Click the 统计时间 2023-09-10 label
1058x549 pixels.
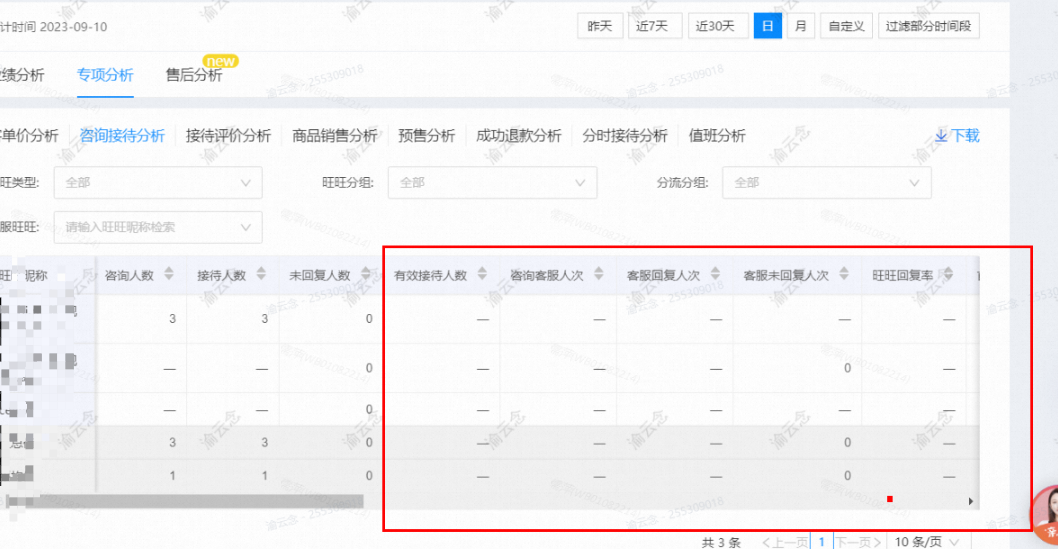(x=53, y=27)
